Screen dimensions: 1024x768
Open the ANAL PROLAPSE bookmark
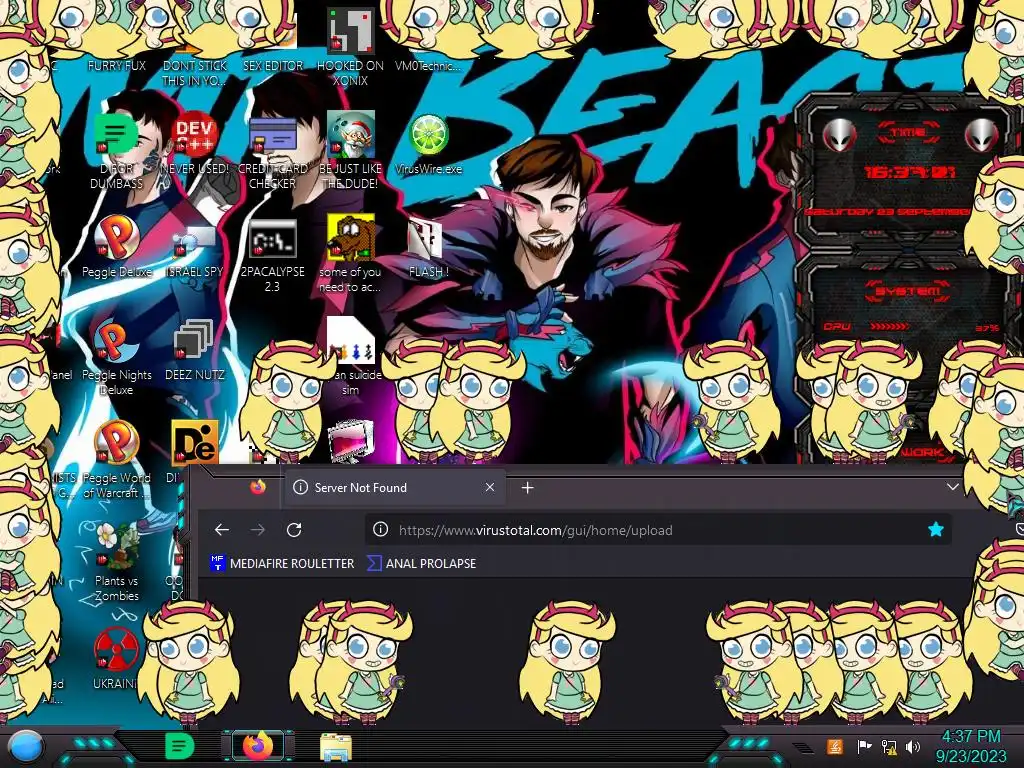coord(422,563)
